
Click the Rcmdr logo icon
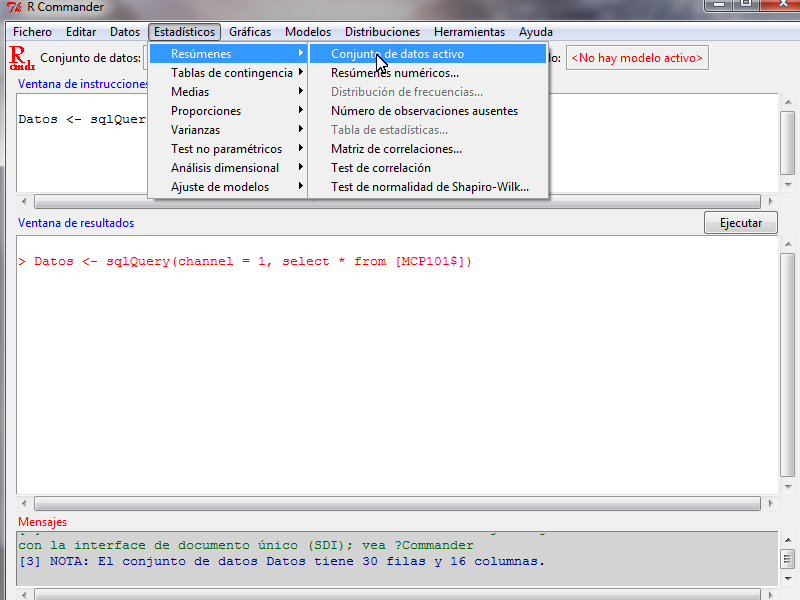tap(22, 58)
